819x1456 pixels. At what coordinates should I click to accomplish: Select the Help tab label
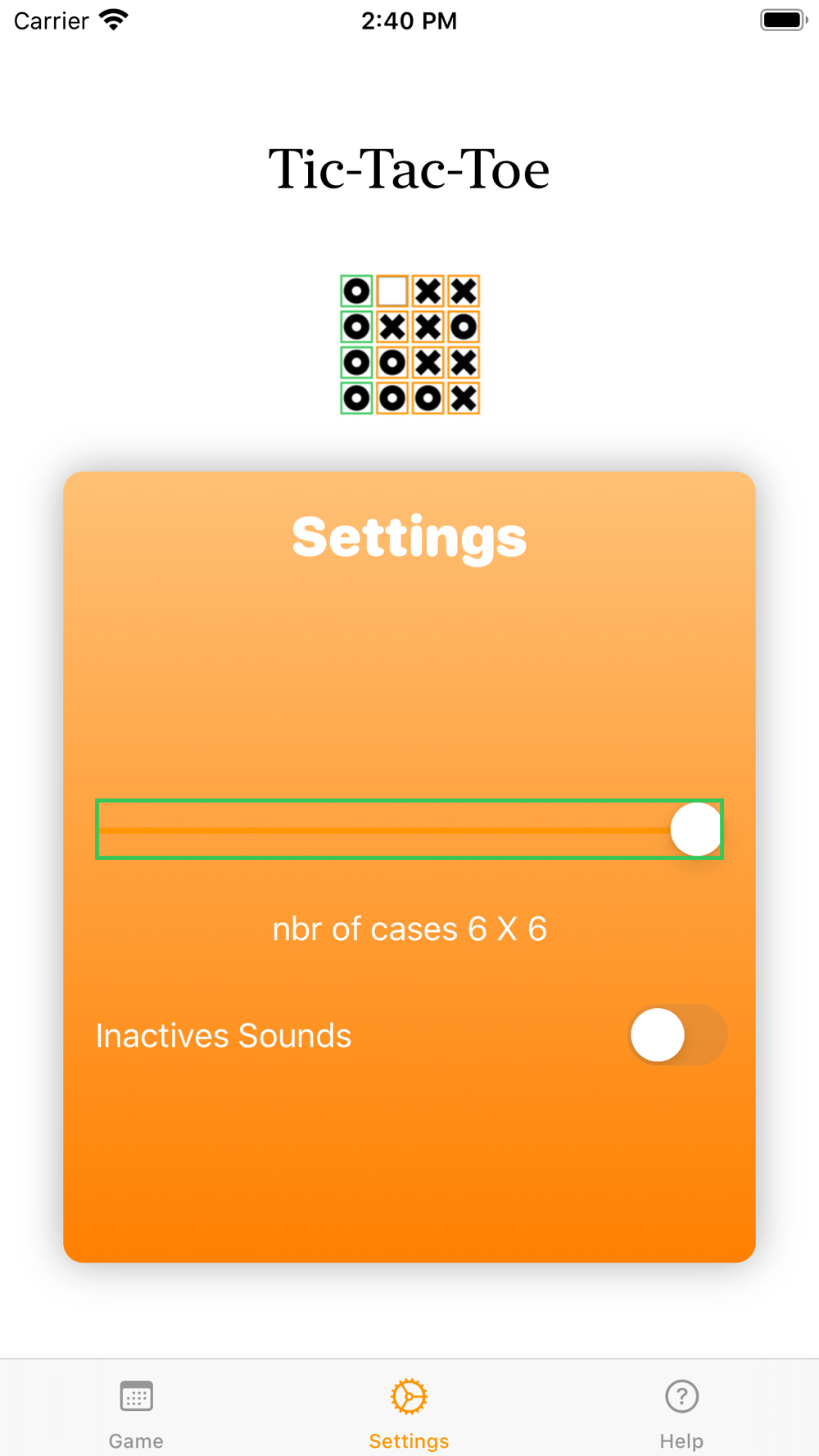[x=681, y=1440]
